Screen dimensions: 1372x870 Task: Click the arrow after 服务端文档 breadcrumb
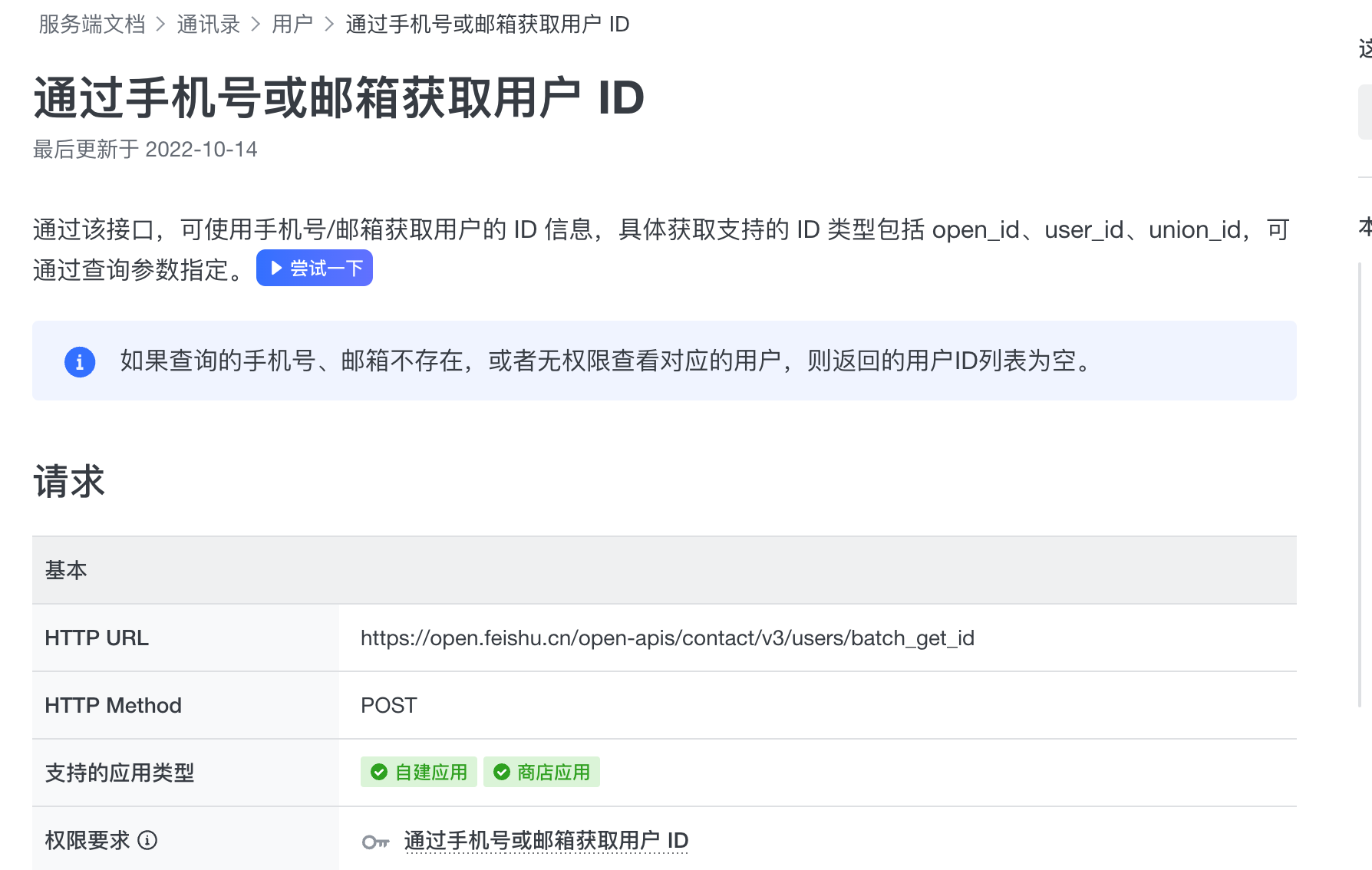160,25
